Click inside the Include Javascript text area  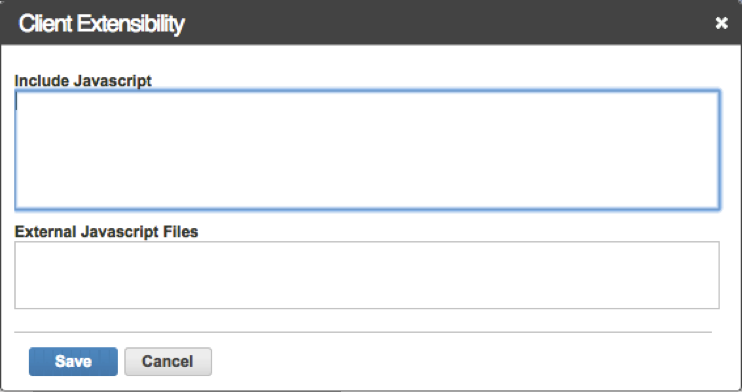pos(367,150)
